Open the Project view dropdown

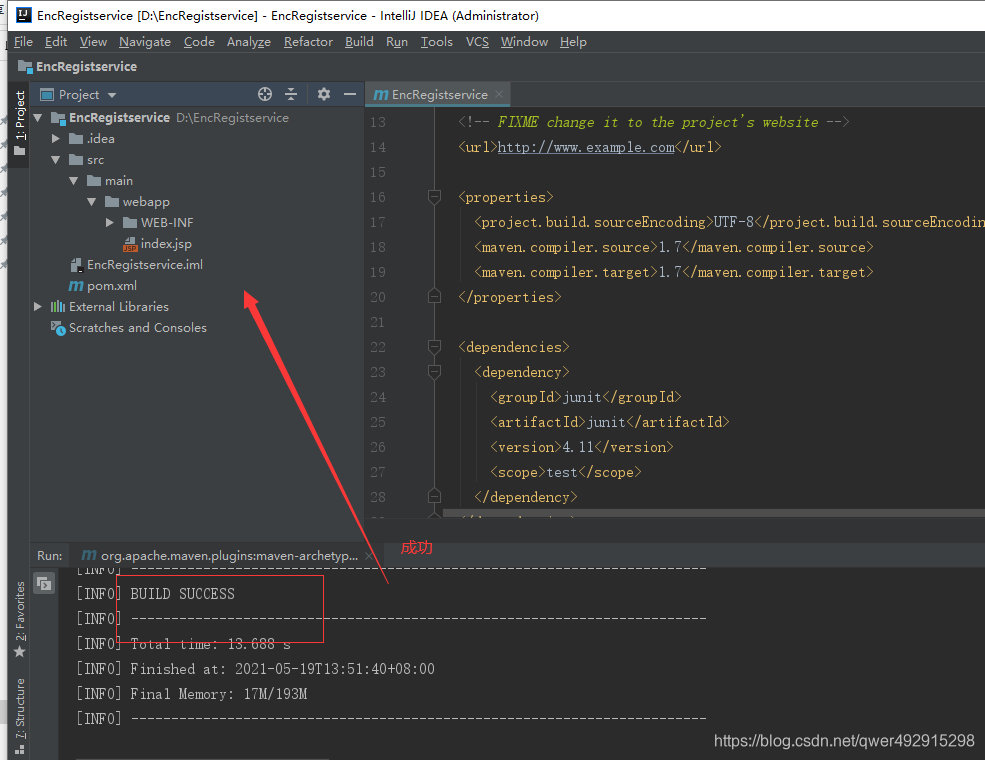pos(112,95)
